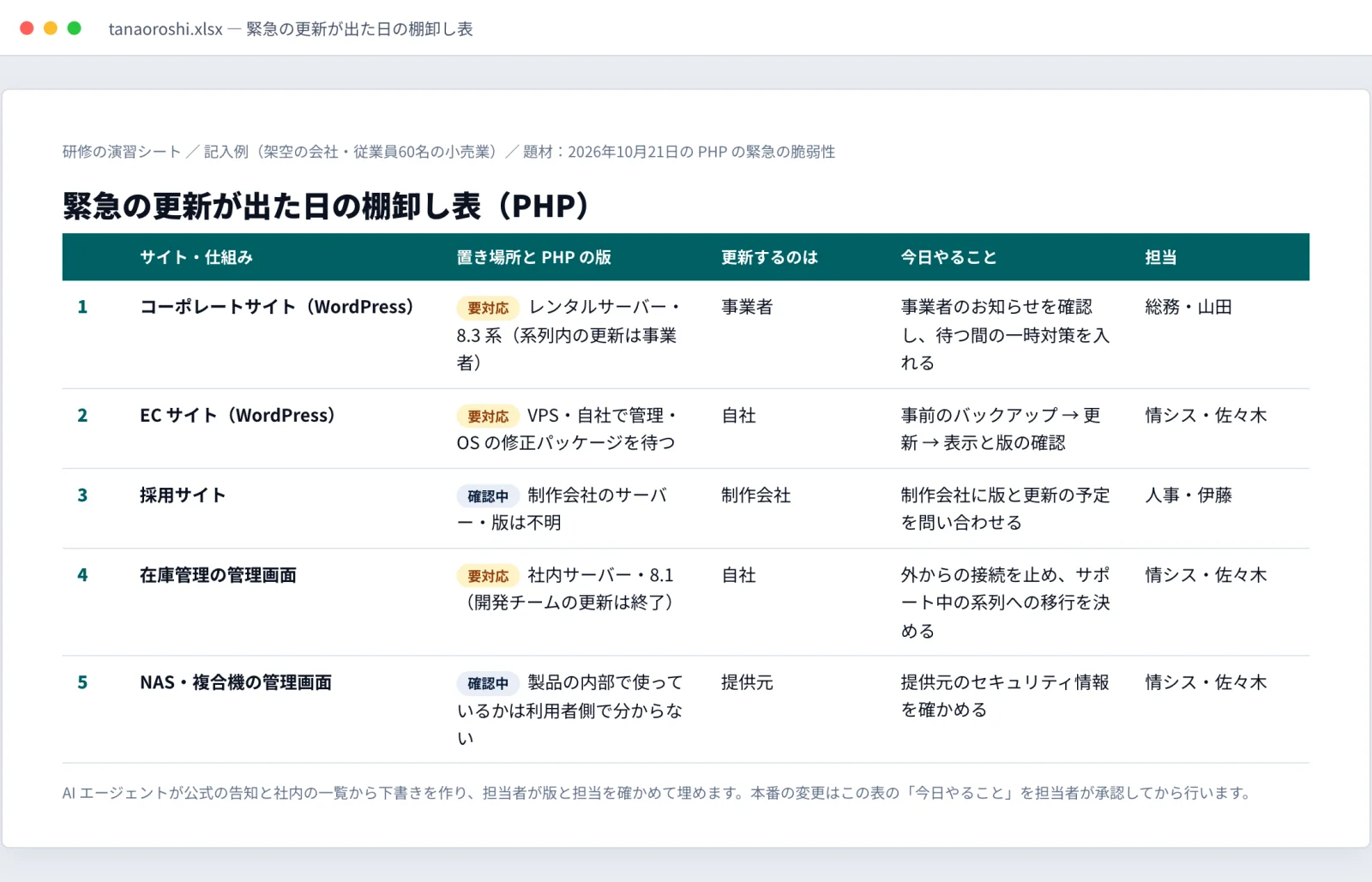Click task 提供元のセキュリティ情報を確かめる

pos(1005,696)
